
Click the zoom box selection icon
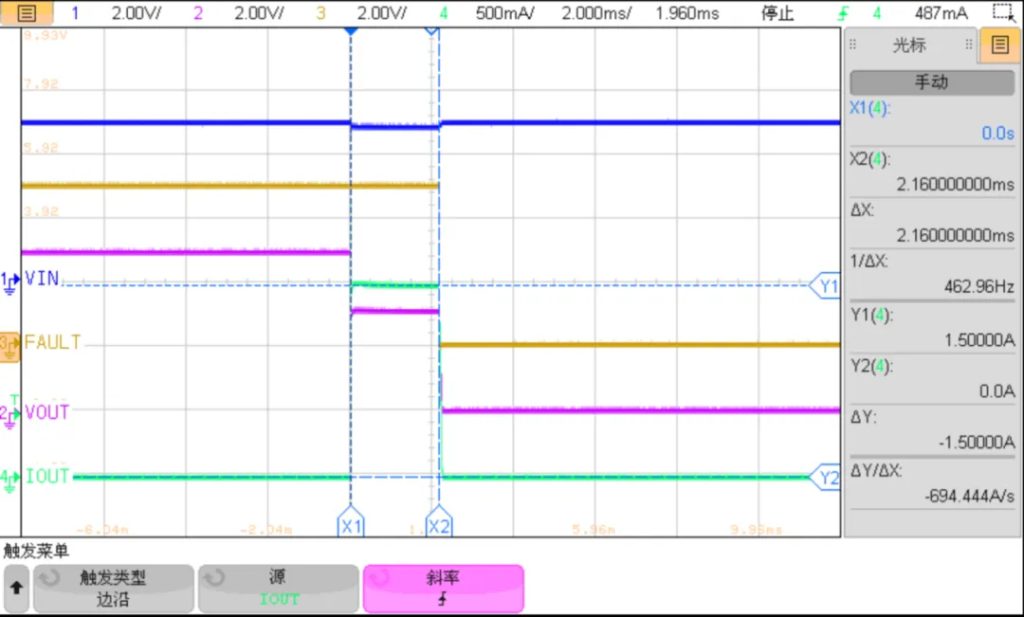1002,13
